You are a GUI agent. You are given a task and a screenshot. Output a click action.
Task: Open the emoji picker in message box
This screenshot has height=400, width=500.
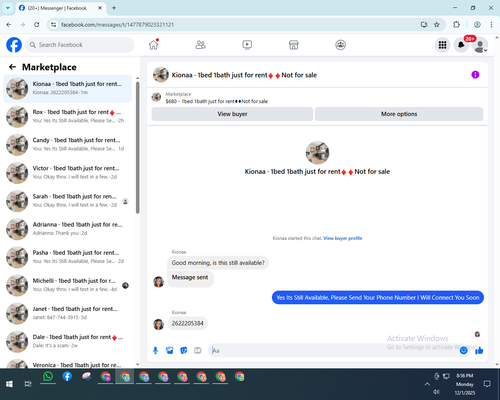pyautogui.click(x=463, y=350)
